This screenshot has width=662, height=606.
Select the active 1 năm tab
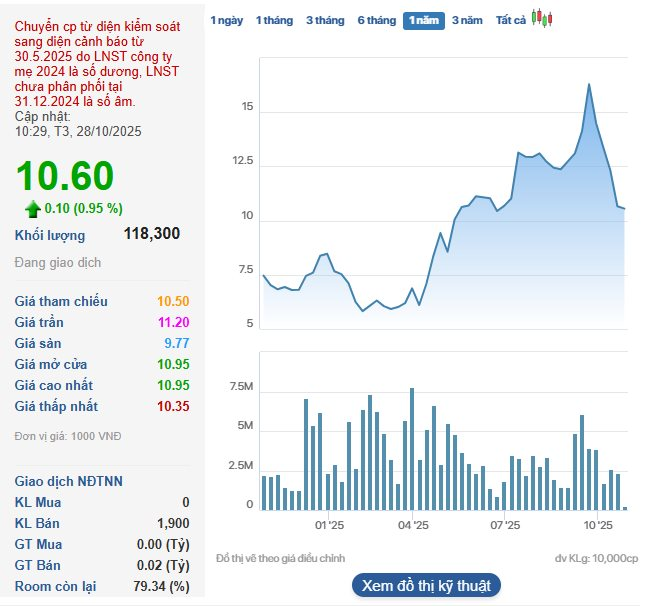coord(424,20)
